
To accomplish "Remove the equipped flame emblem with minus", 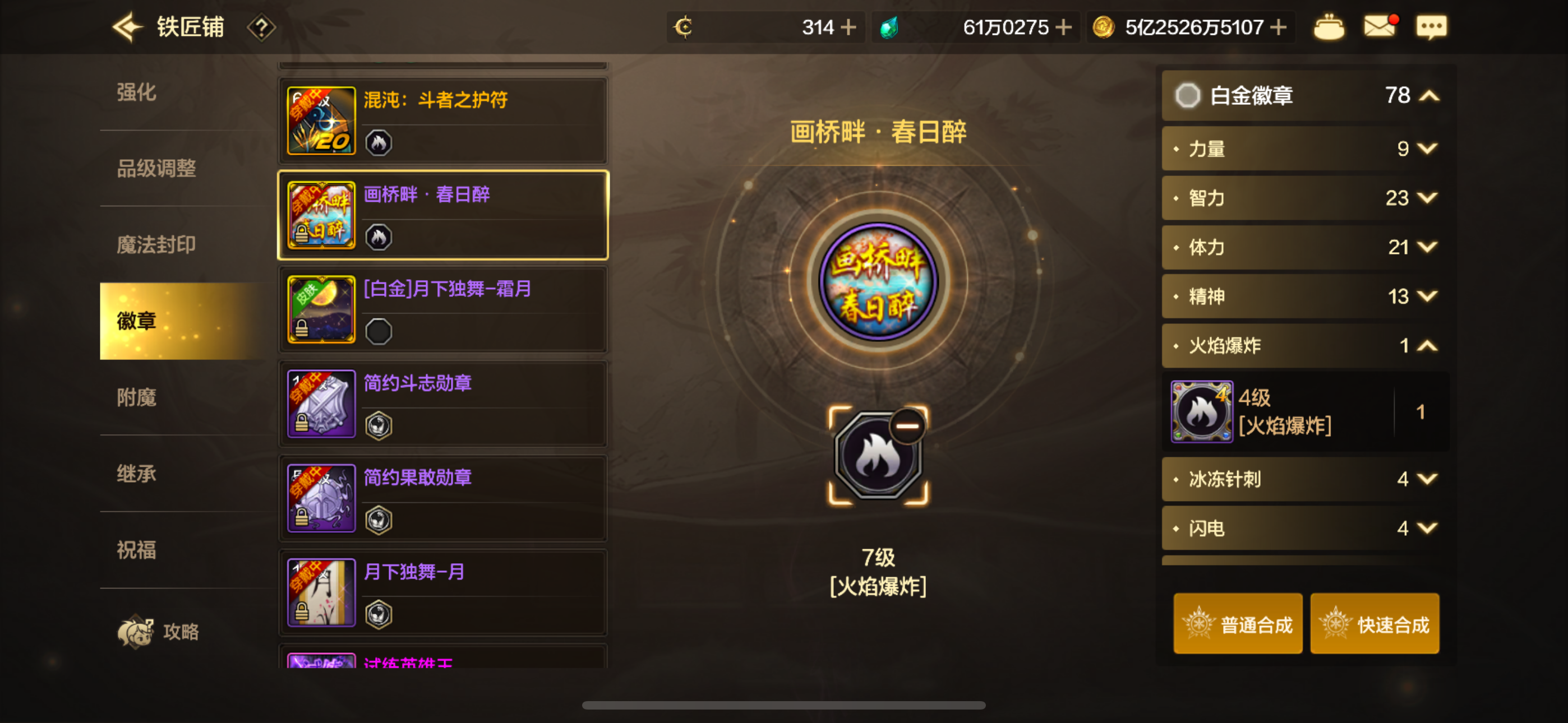I will coord(907,426).
